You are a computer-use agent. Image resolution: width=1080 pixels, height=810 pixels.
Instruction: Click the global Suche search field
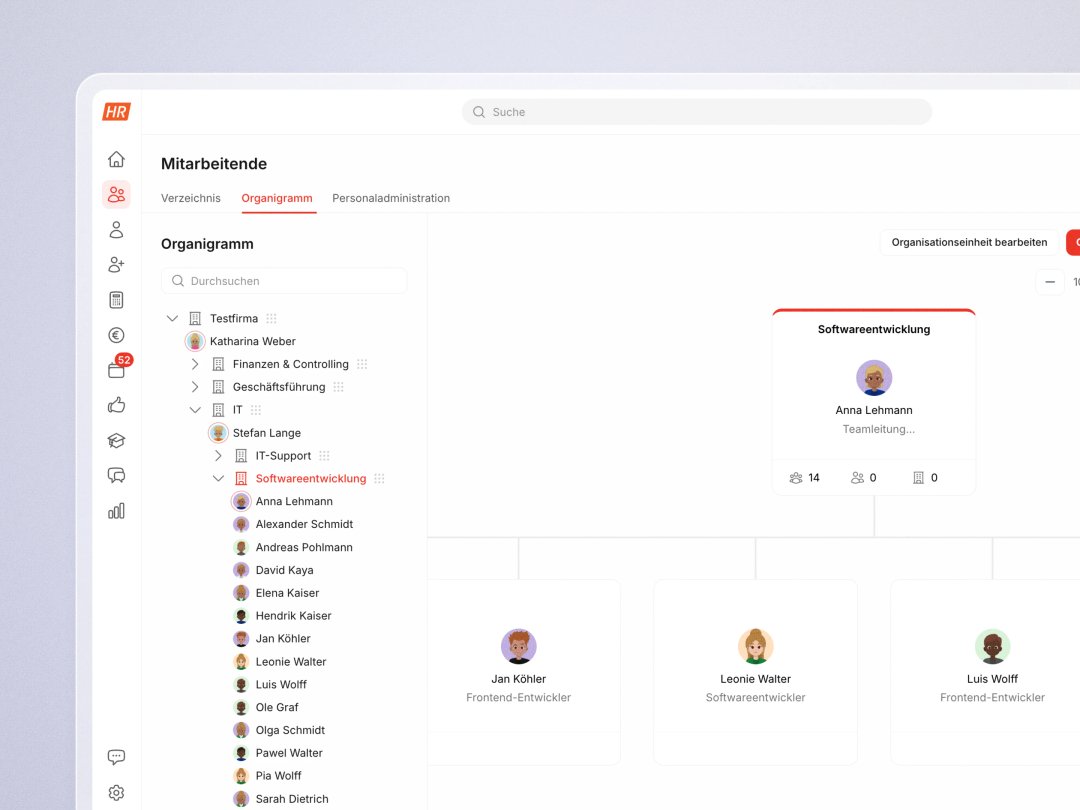point(697,112)
